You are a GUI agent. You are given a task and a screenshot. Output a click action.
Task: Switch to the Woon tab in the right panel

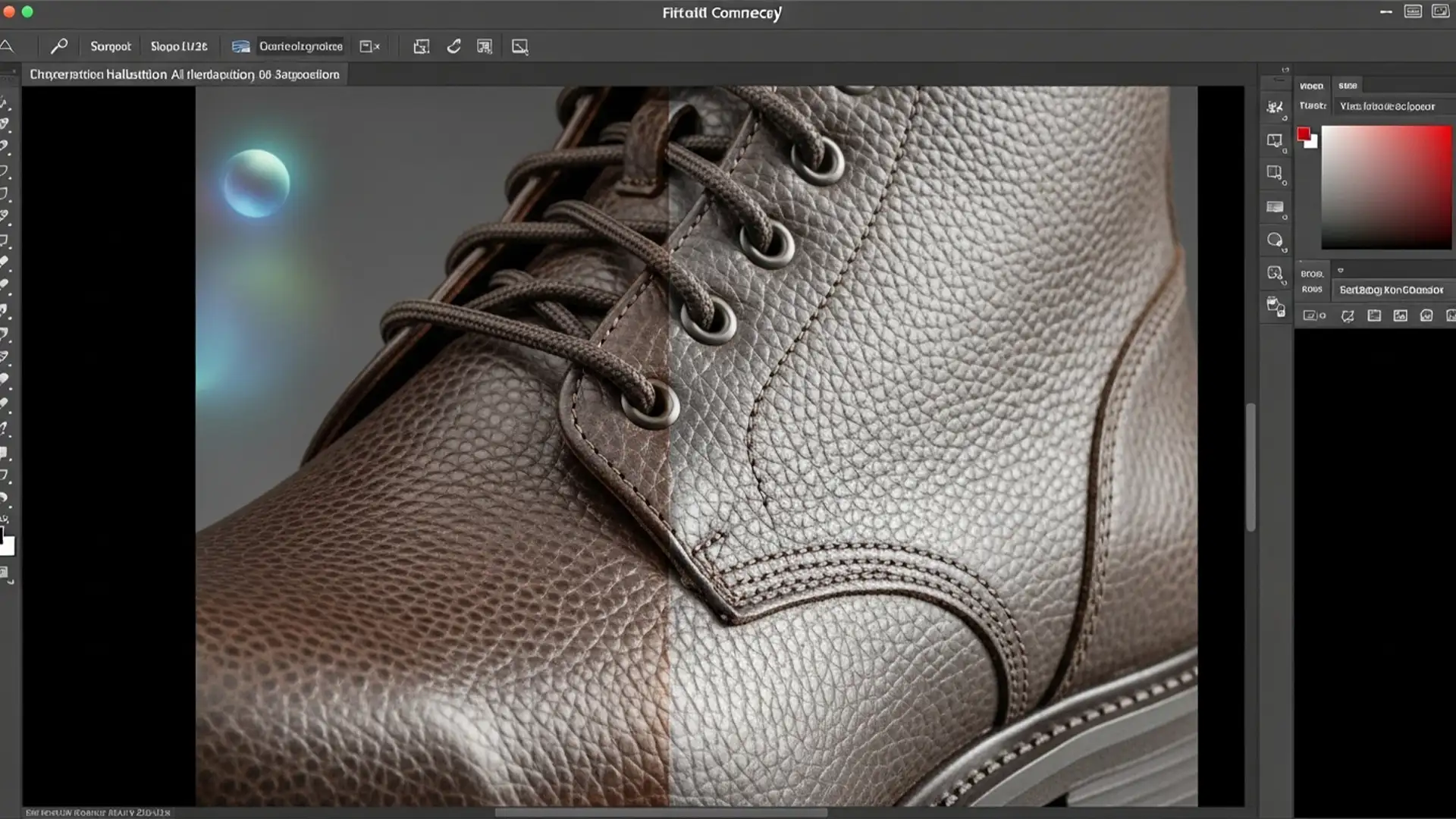coord(1311,85)
